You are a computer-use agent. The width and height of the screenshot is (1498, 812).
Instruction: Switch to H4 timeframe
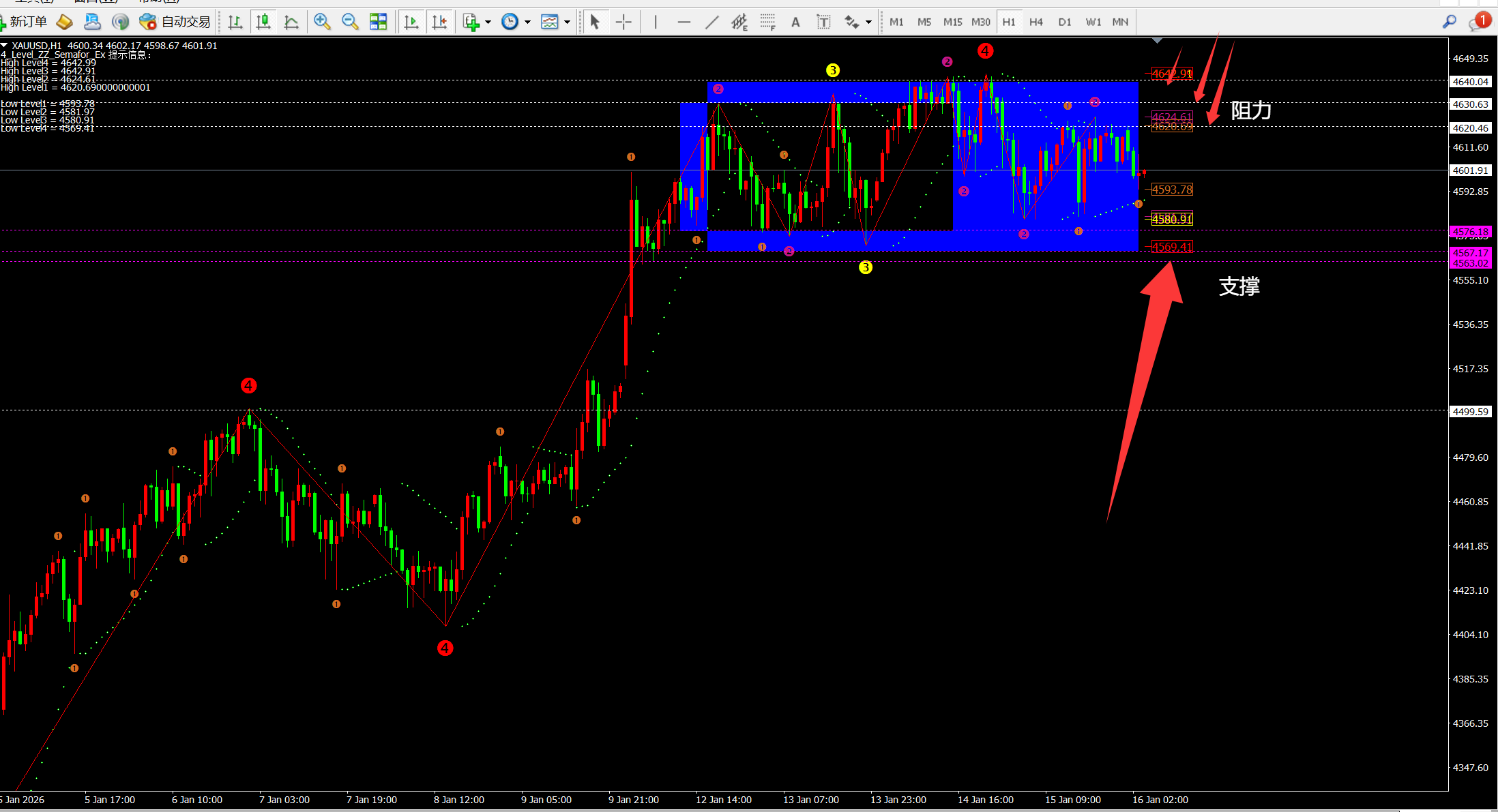pos(1036,22)
